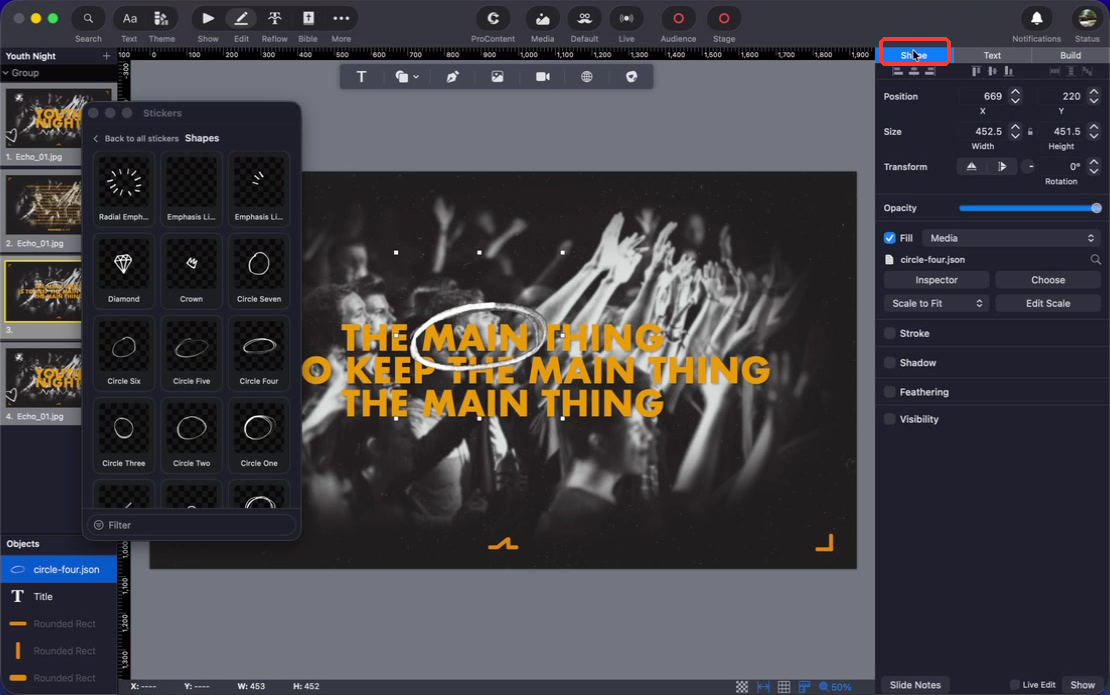
Task: Open the Scale to Fit dropdown
Action: pos(936,303)
